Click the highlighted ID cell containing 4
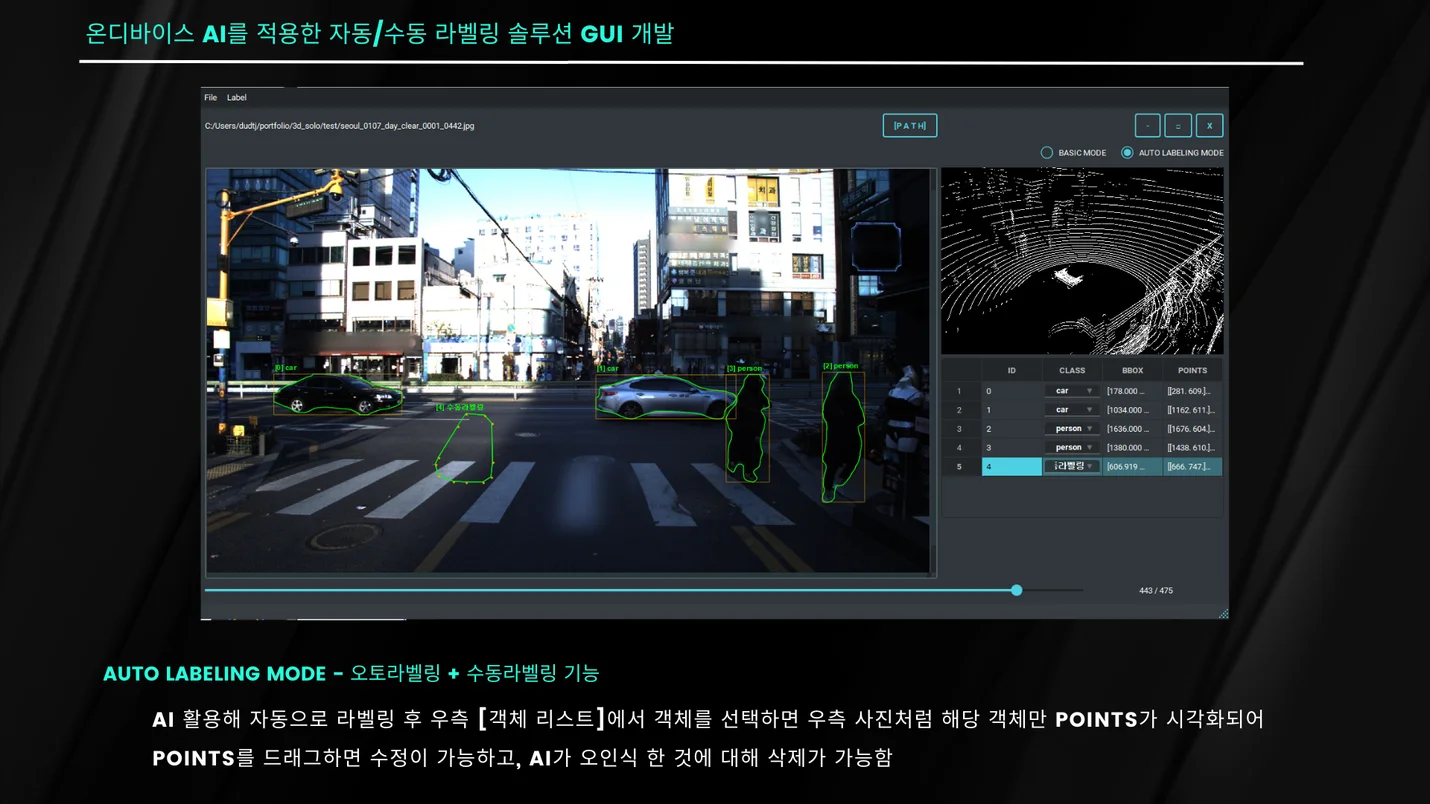 (x=1011, y=467)
